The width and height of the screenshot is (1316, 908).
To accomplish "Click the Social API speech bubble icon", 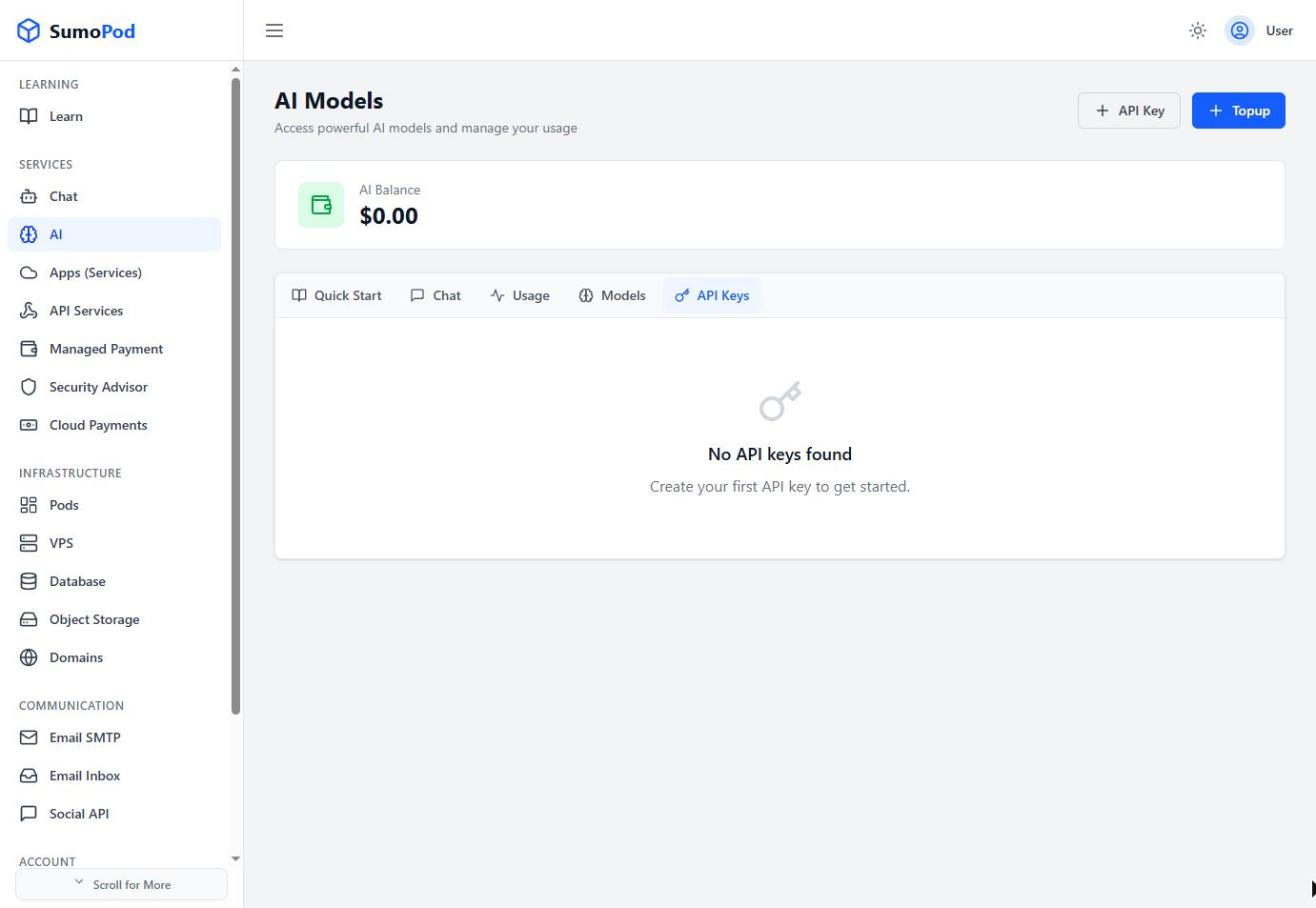I will [29, 814].
